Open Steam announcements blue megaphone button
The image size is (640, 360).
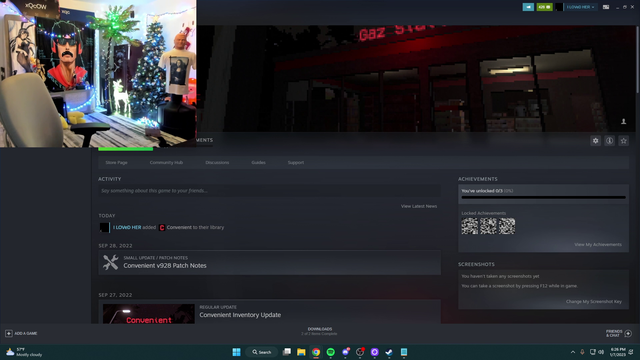point(528,7)
